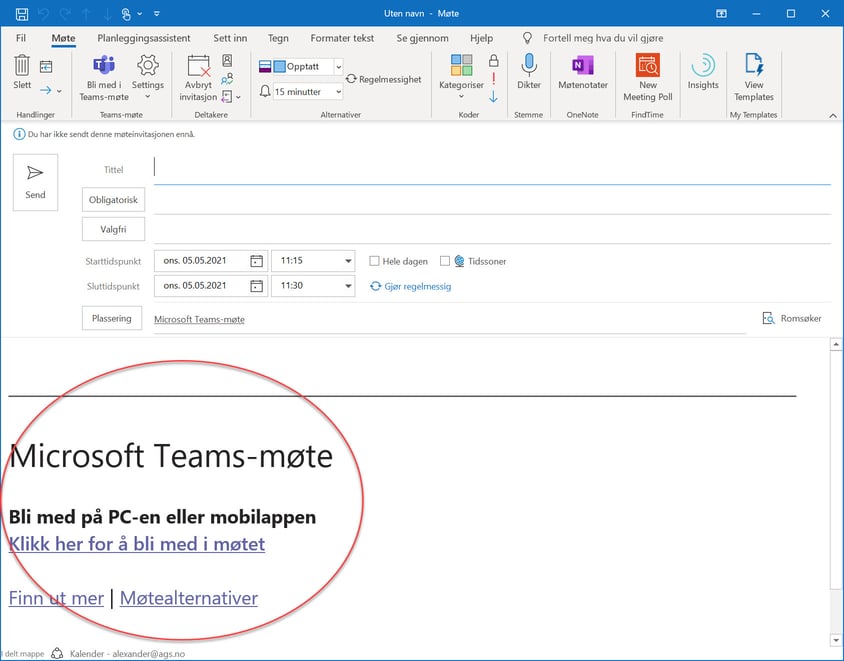Click the shared calendar icon in status bar
This screenshot has height=661, width=844.
tap(57, 653)
